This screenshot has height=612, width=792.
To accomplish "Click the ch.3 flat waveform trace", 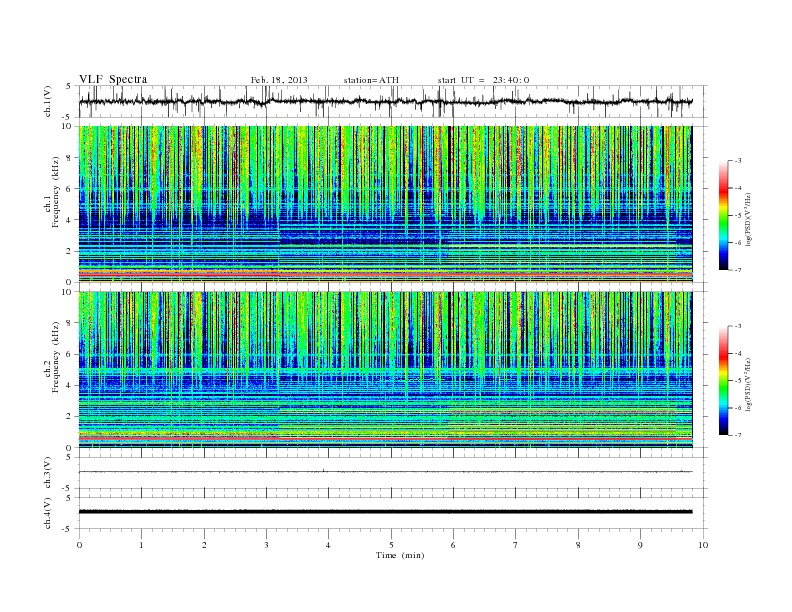I will 385,472.
